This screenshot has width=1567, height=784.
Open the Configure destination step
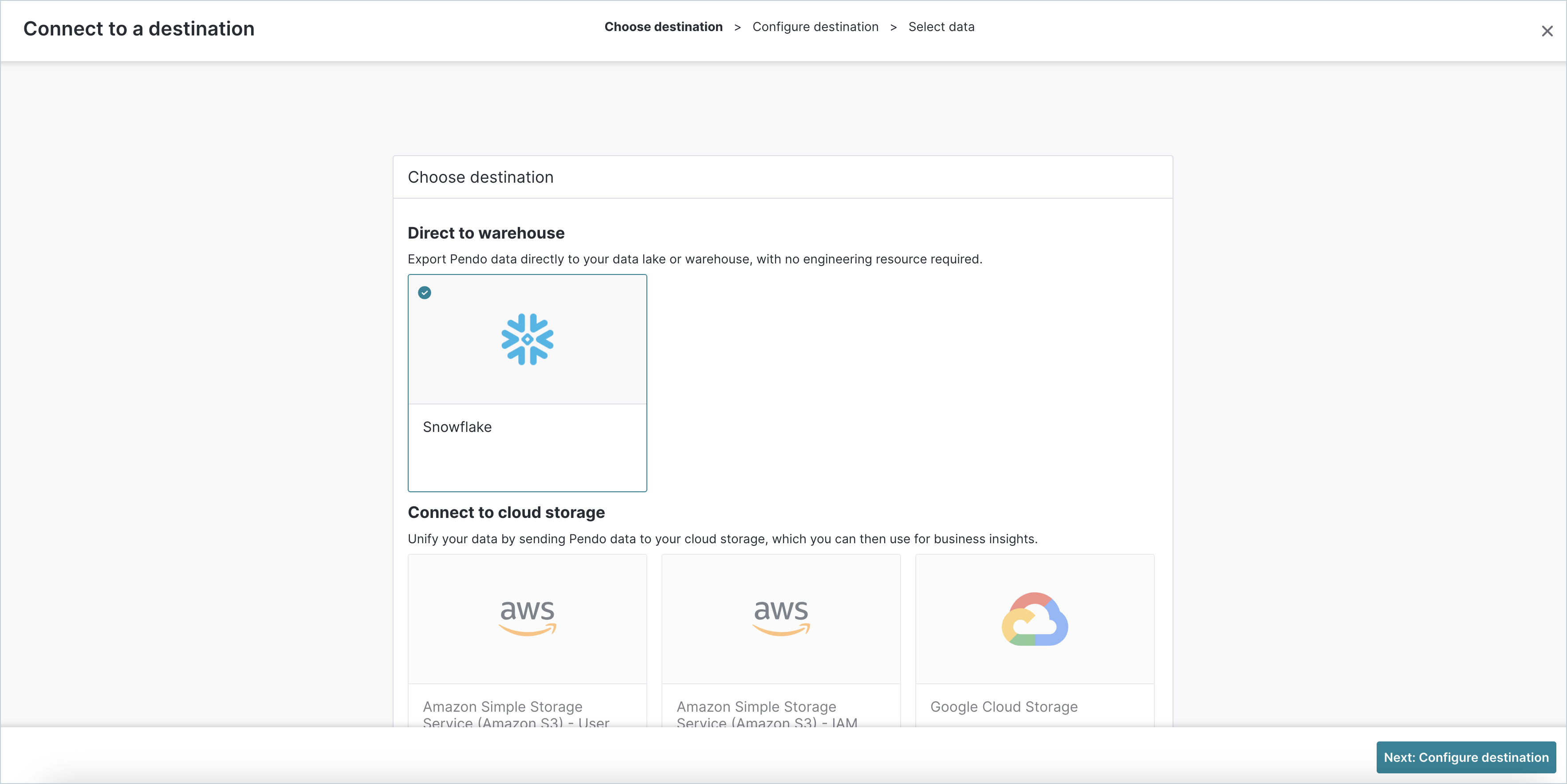[x=815, y=27]
